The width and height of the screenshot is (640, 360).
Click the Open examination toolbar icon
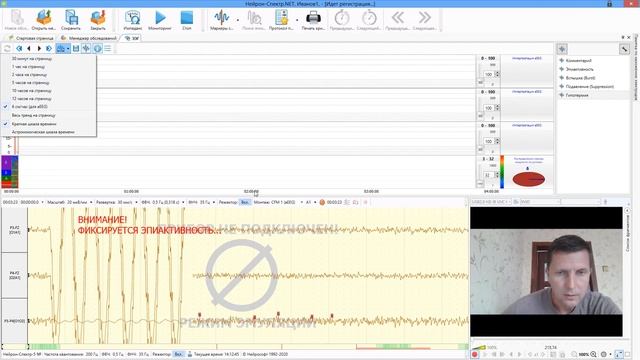44,18
